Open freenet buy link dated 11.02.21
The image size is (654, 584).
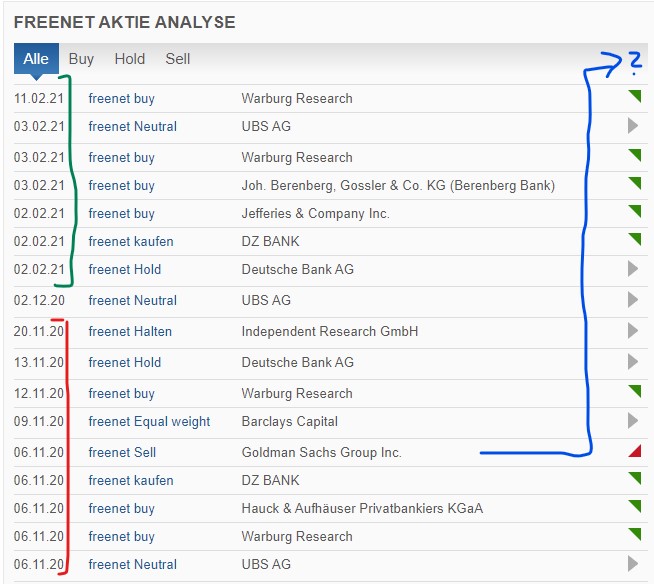tap(121, 98)
